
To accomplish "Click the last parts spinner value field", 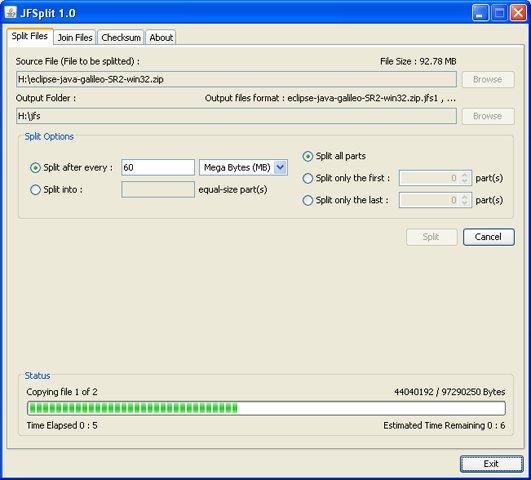I will click(x=429, y=200).
